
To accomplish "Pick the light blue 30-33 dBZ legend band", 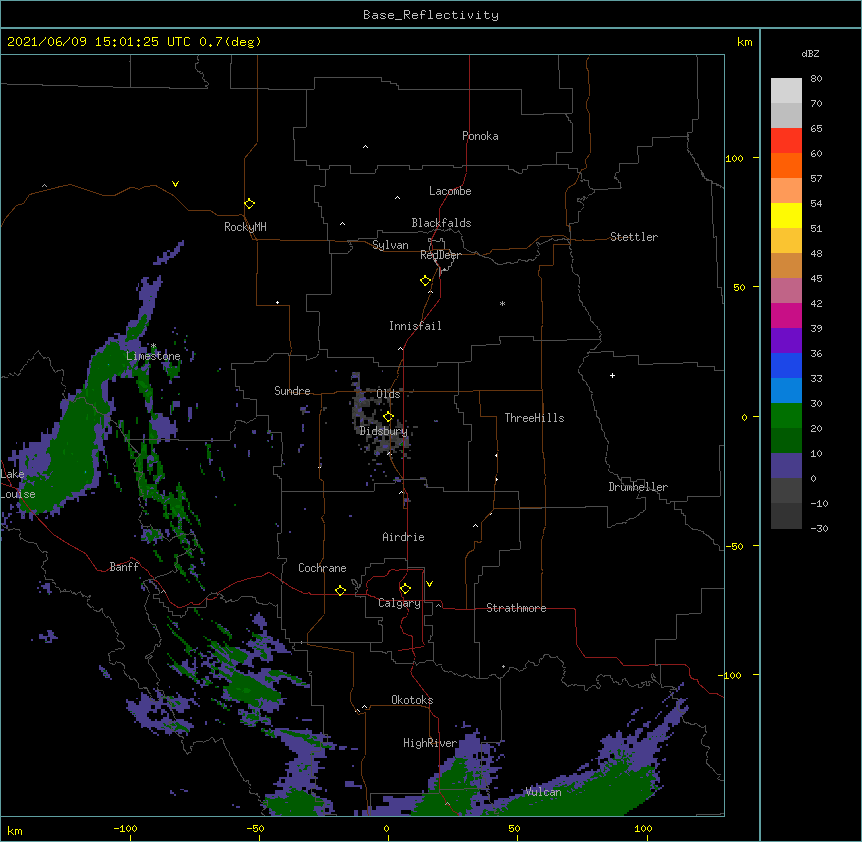I will point(786,391).
